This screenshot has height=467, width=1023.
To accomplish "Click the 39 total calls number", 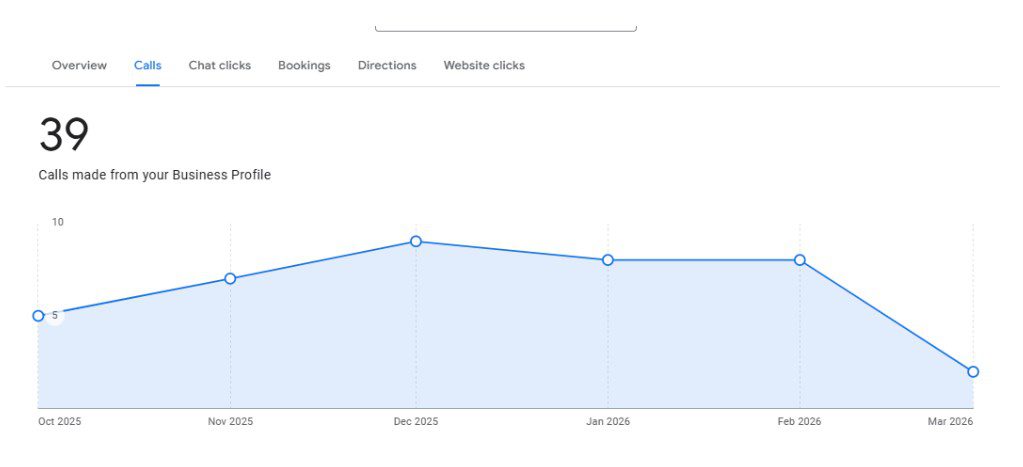I will [64, 135].
